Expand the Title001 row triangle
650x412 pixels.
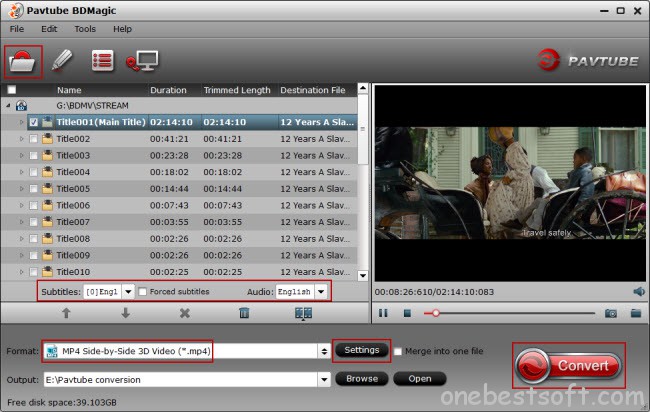click(x=22, y=122)
